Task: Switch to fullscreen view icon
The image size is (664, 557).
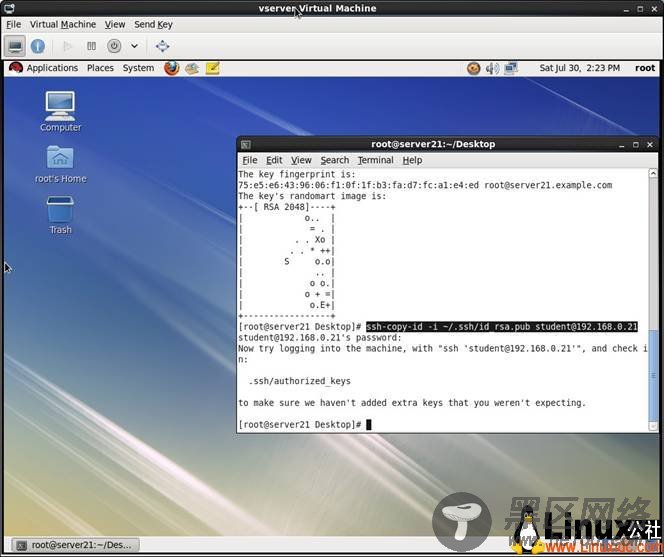Action: click(x=163, y=46)
